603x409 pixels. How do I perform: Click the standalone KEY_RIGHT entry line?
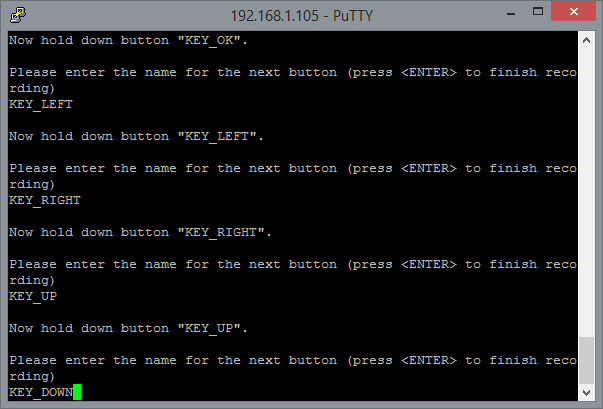tap(45, 200)
